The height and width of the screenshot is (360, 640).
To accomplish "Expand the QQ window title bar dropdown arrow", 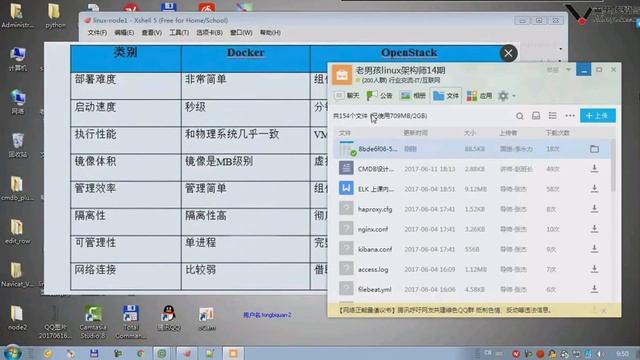I will 568,70.
